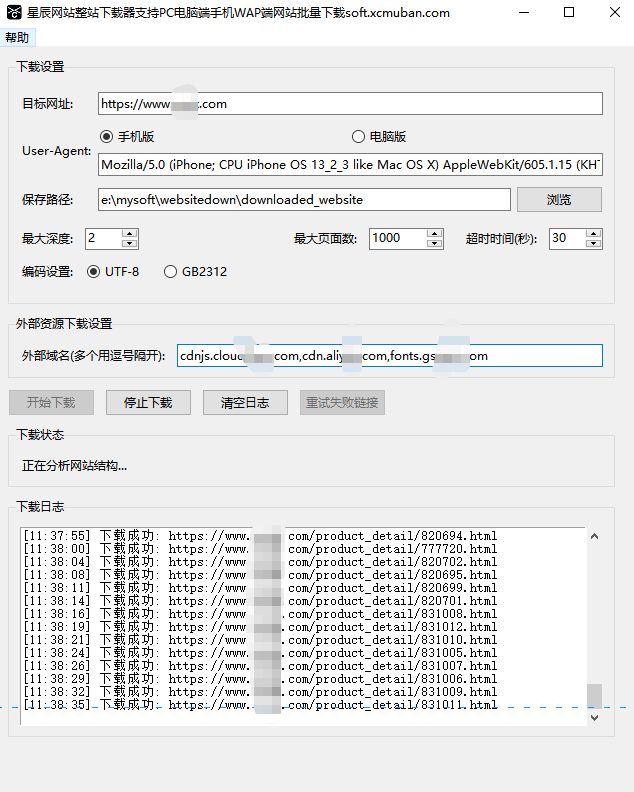Decrease timeout seconds spinner
This screenshot has width=634, height=792.
[x=593, y=243]
